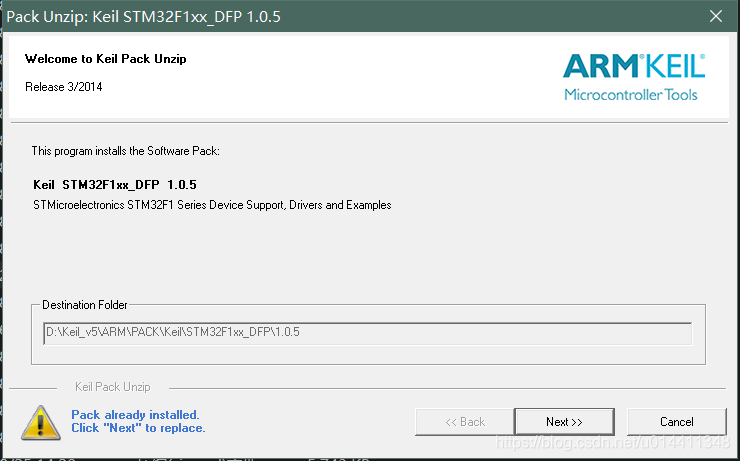Close the Pack Unzip window
Image resolution: width=740 pixels, height=461 pixels.
point(715,16)
